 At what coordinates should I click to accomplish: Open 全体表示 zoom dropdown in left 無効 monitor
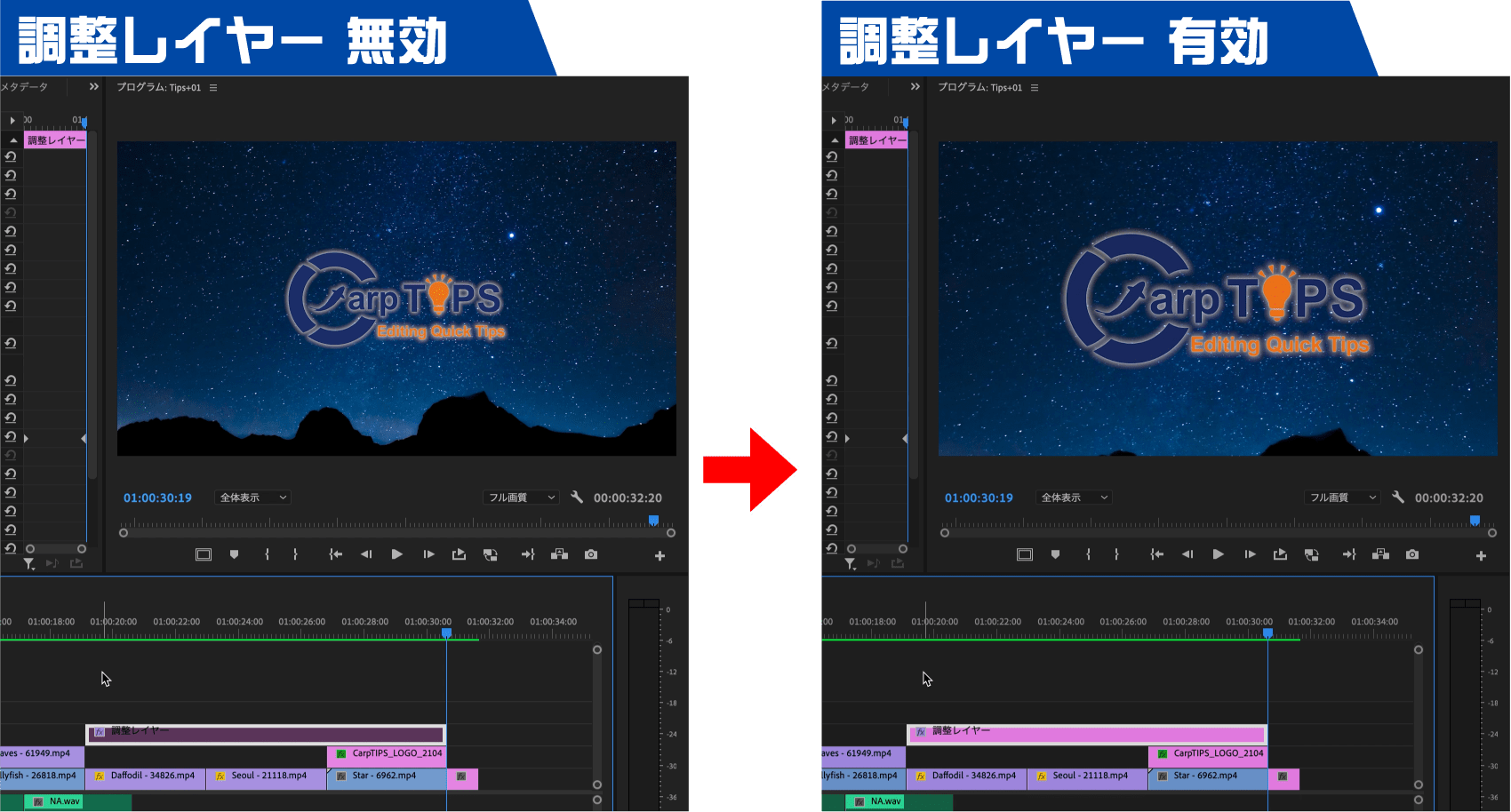click(x=252, y=498)
